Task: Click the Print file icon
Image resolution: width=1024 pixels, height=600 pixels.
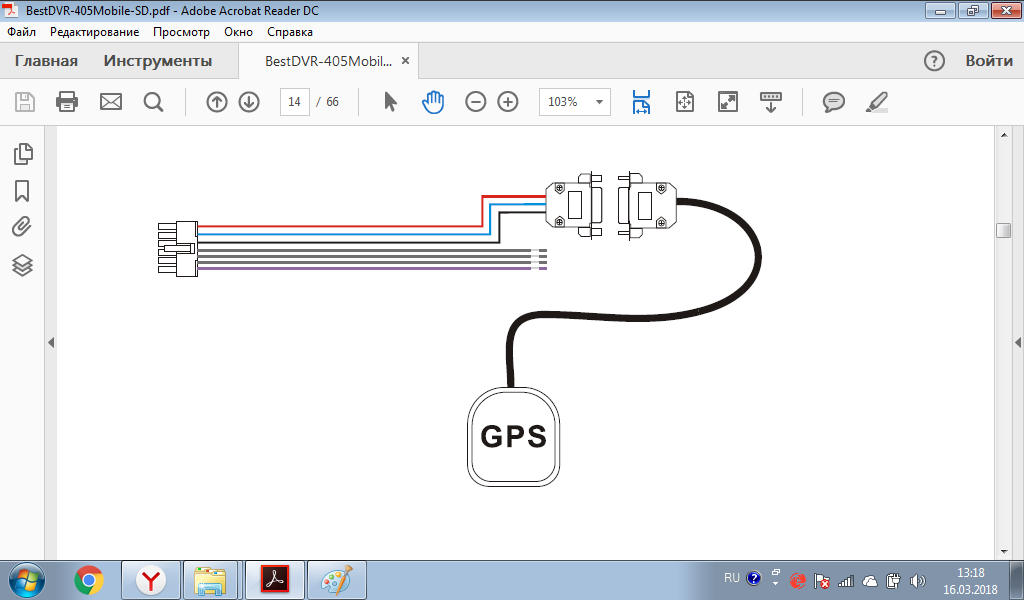Action: [x=67, y=102]
